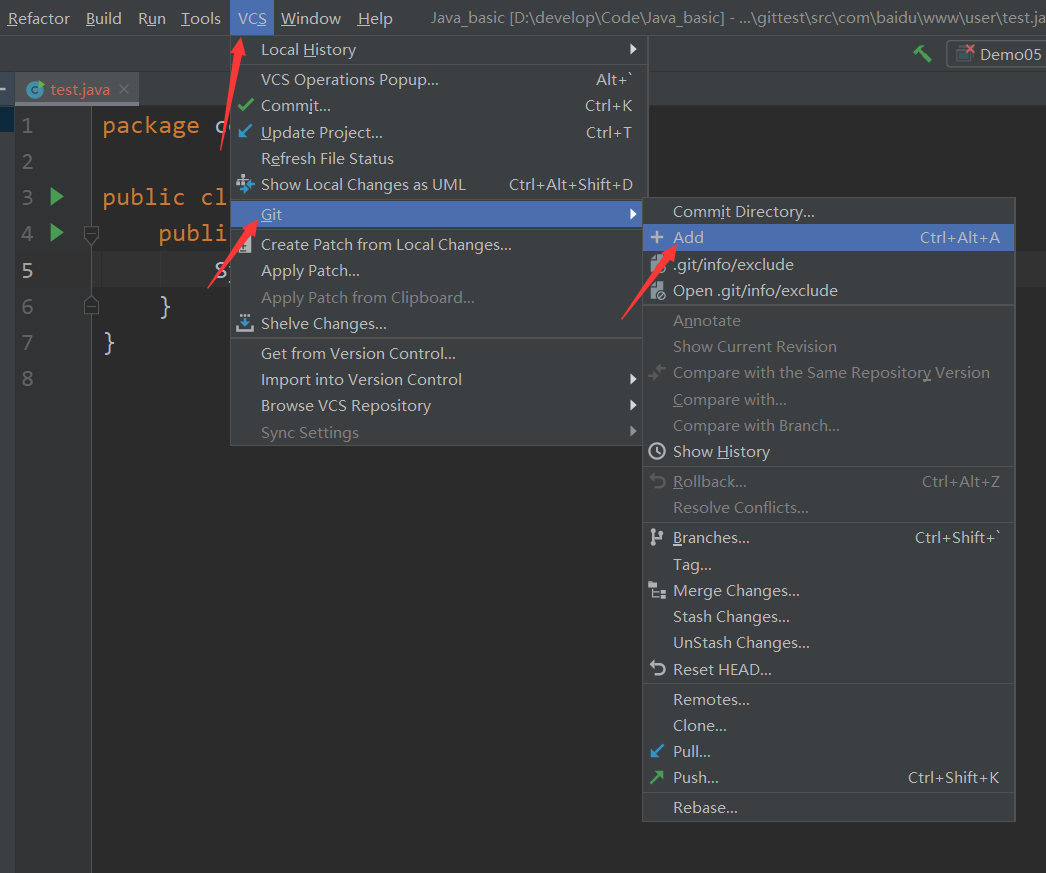Click the green hammer Build icon
Image resolution: width=1046 pixels, height=873 pixels.
(922, 53)
